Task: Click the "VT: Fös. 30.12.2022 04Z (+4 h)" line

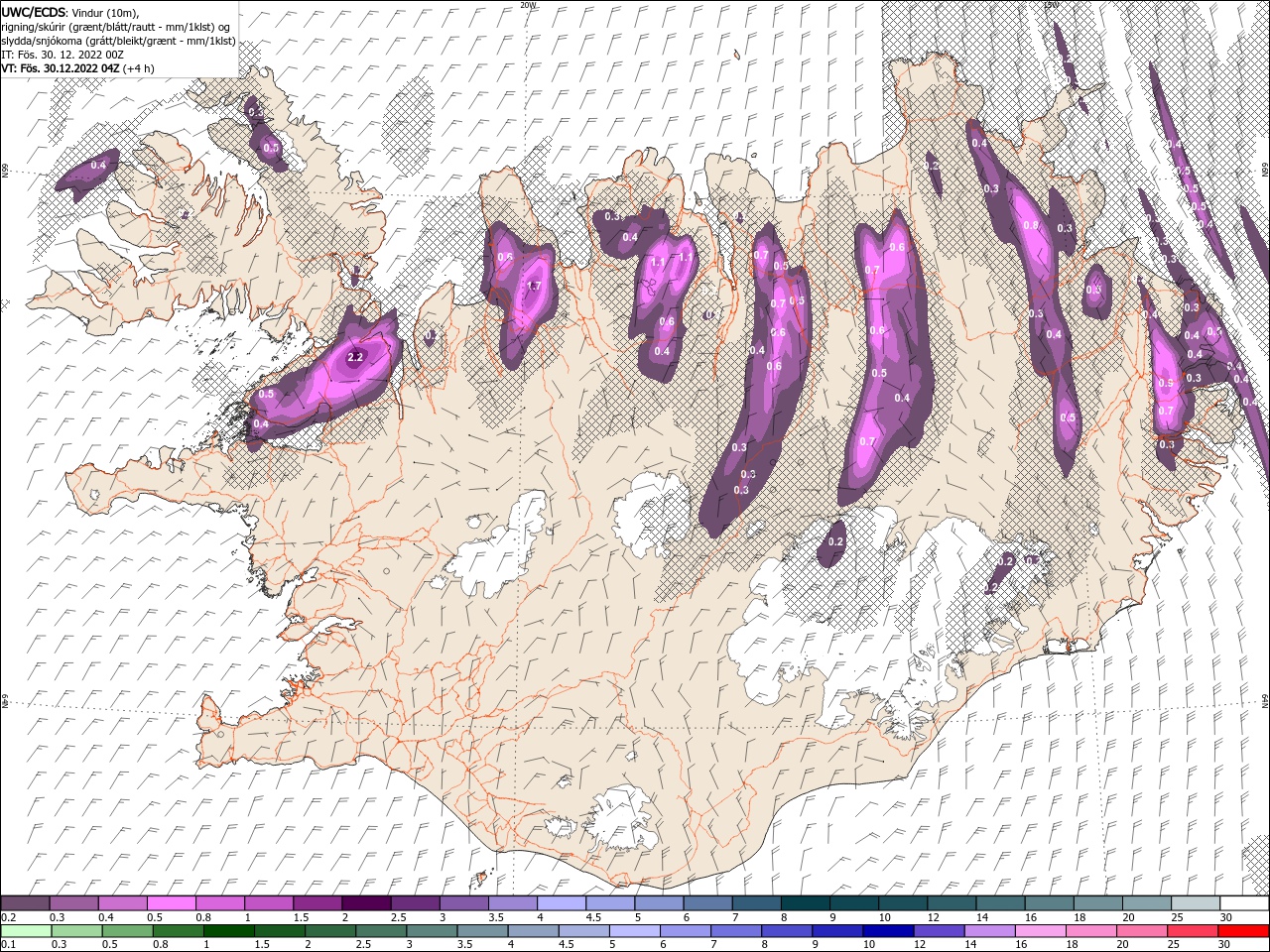Action: [80, 68]
